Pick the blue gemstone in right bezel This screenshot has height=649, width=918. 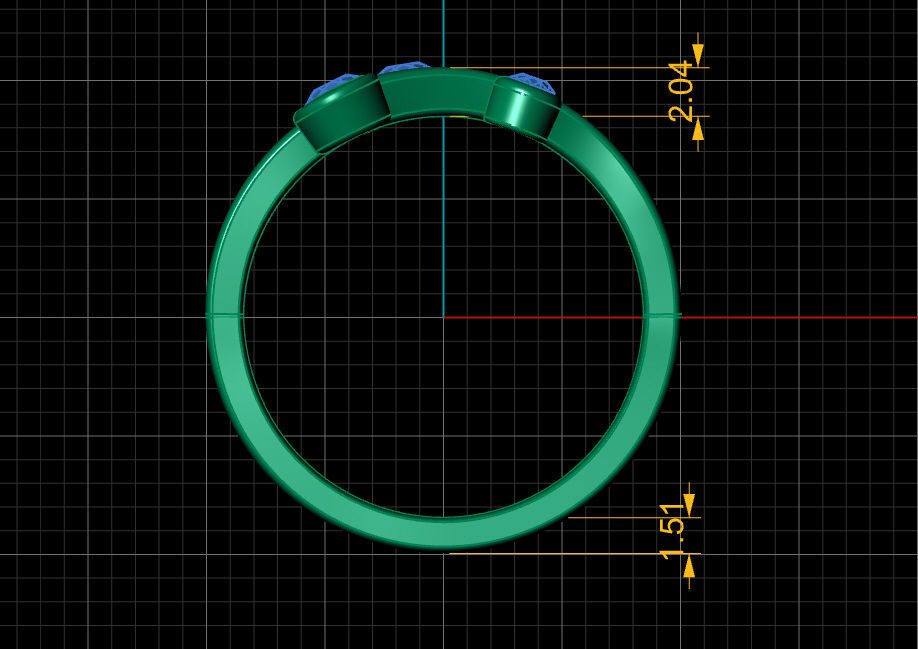532,82
